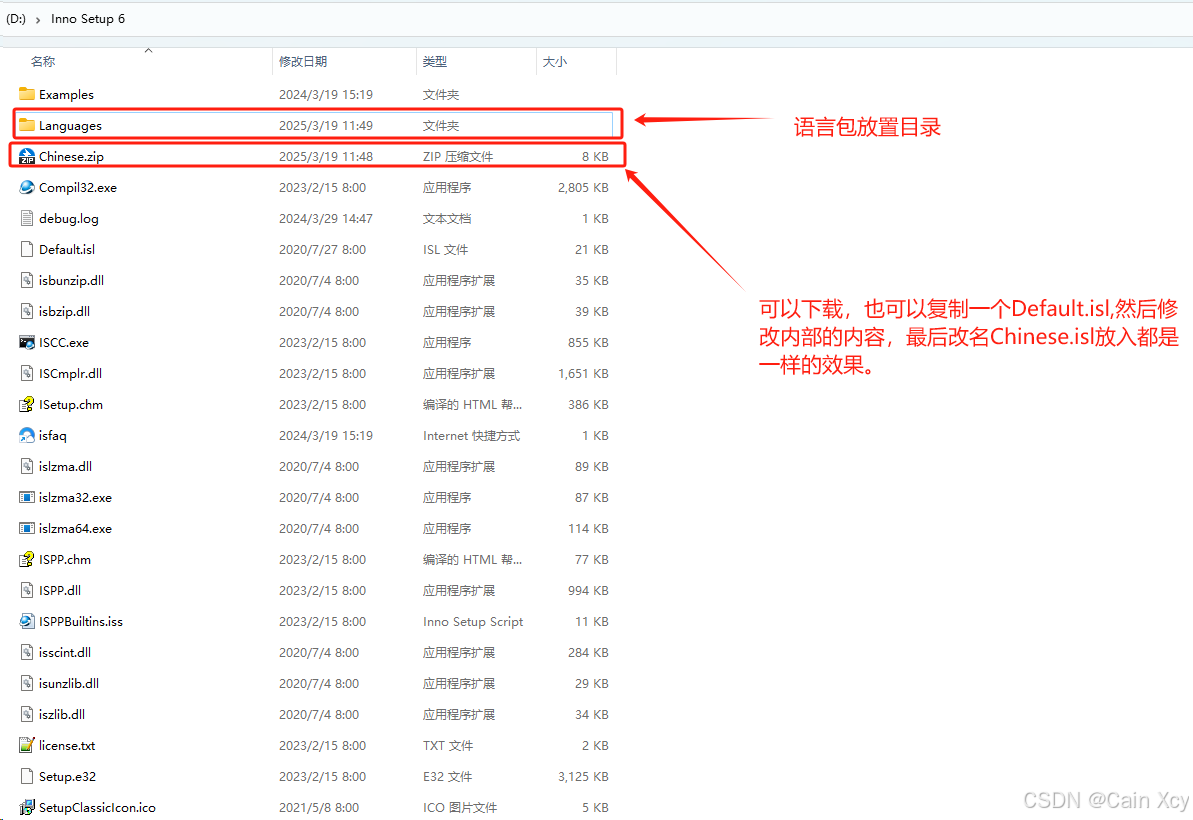Image resolution: width=1193 pixels, height=820 pixels.
Task: Click the islzma.dll file icon
Action: click(27, 466)
